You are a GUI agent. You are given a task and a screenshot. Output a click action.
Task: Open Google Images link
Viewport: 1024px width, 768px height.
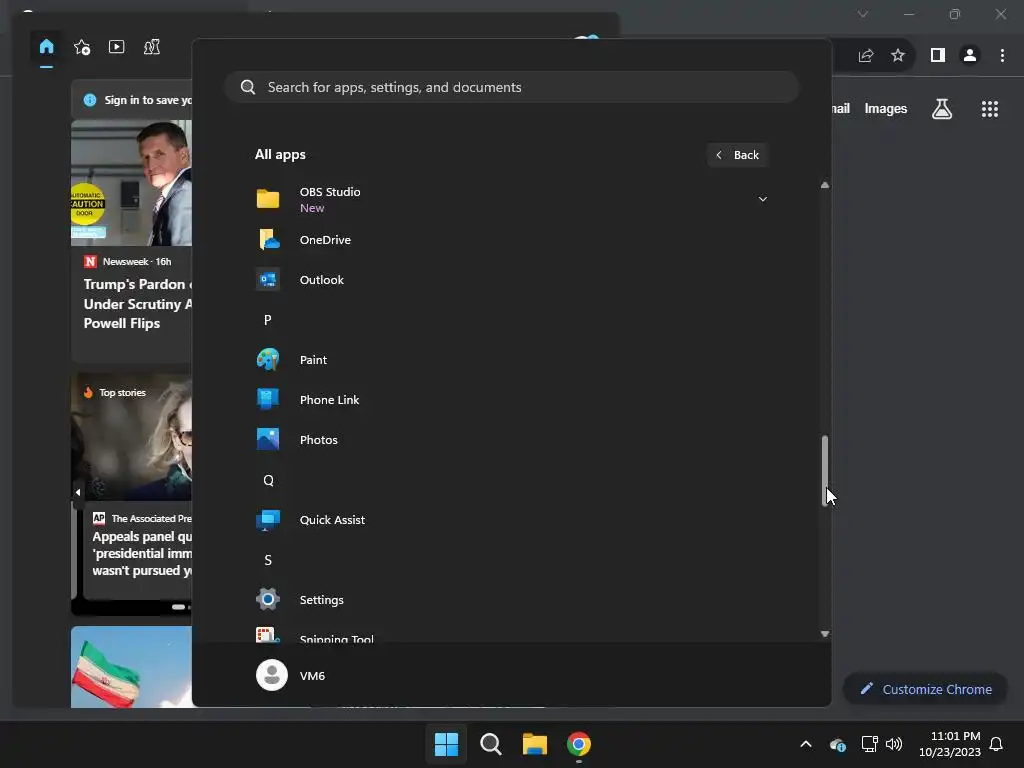tap(886, 109)
